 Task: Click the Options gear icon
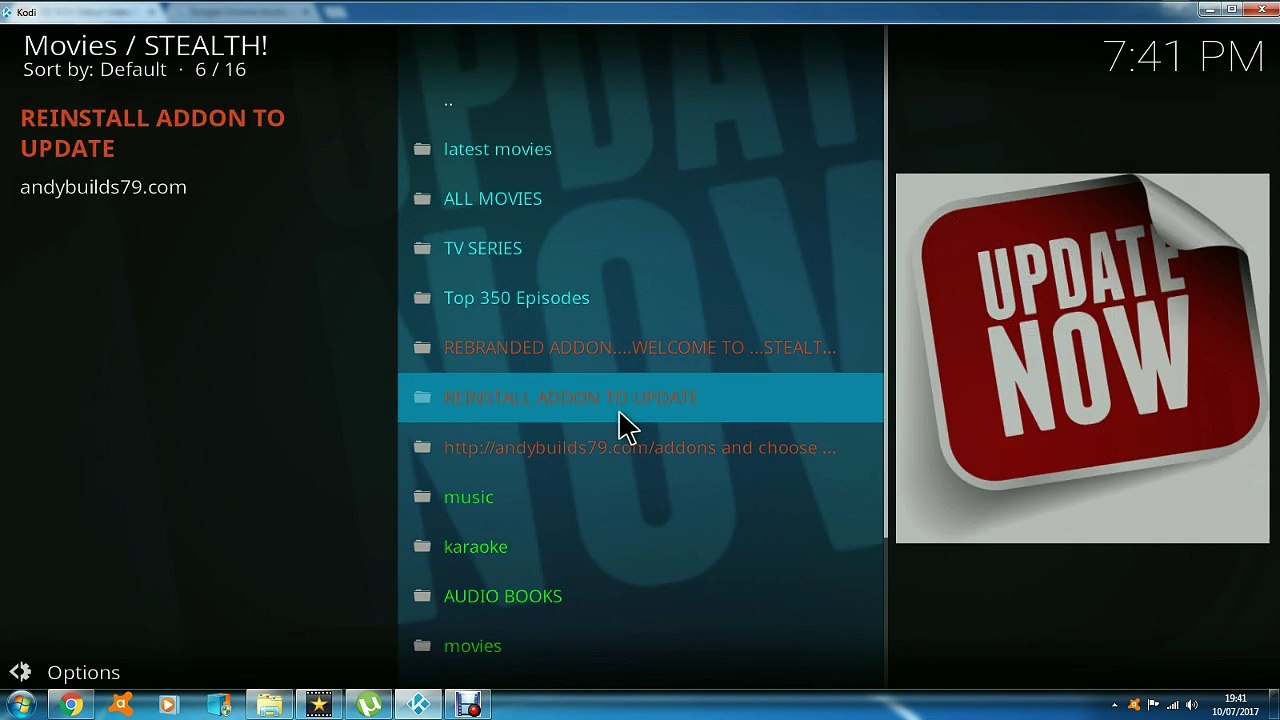point(20,672)
